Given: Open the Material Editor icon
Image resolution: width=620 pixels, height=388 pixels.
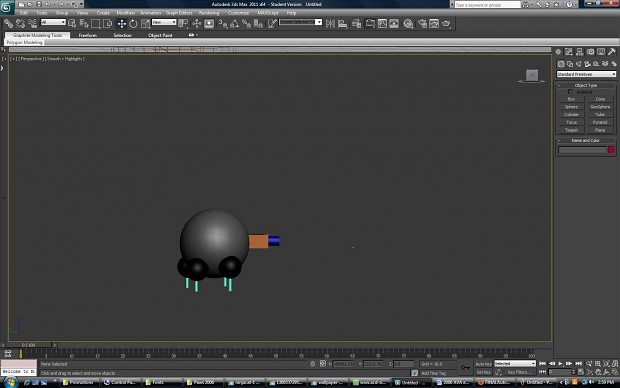Looking at the screenshot, I should [408, 24].
